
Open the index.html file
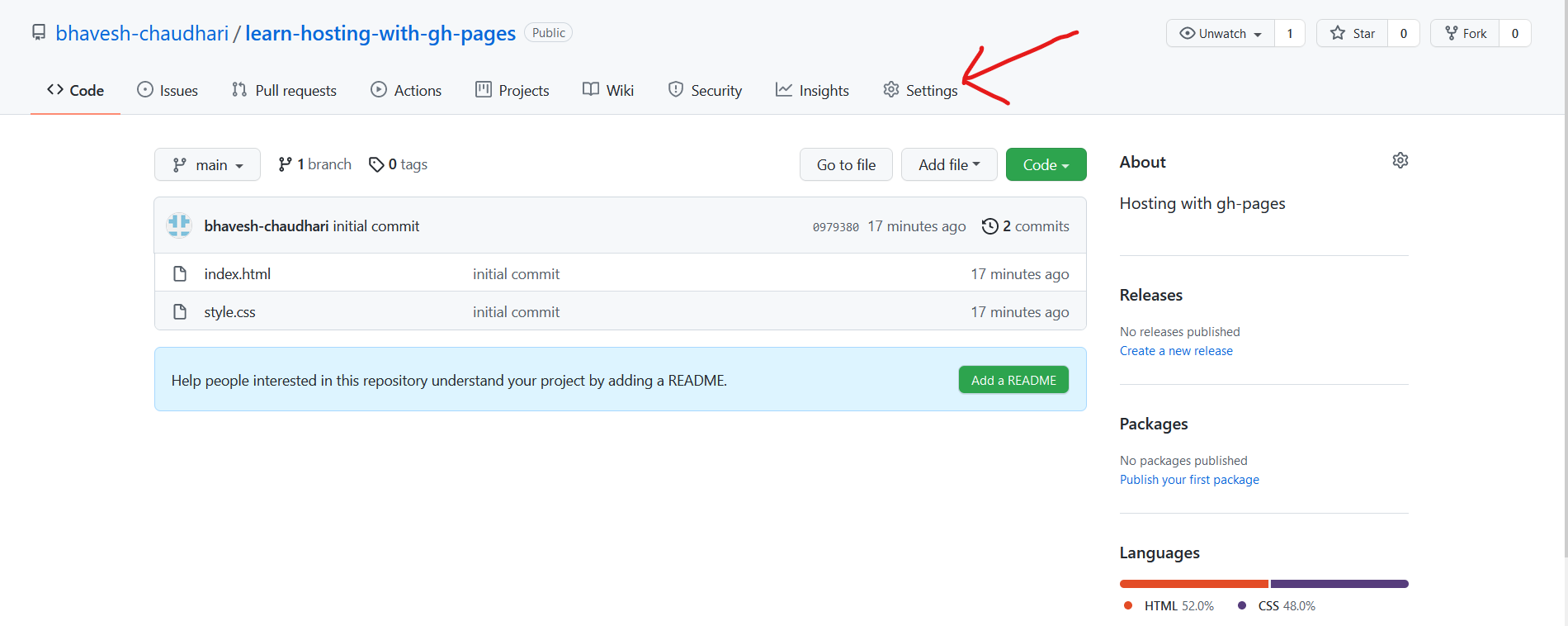tap(238, 274)
